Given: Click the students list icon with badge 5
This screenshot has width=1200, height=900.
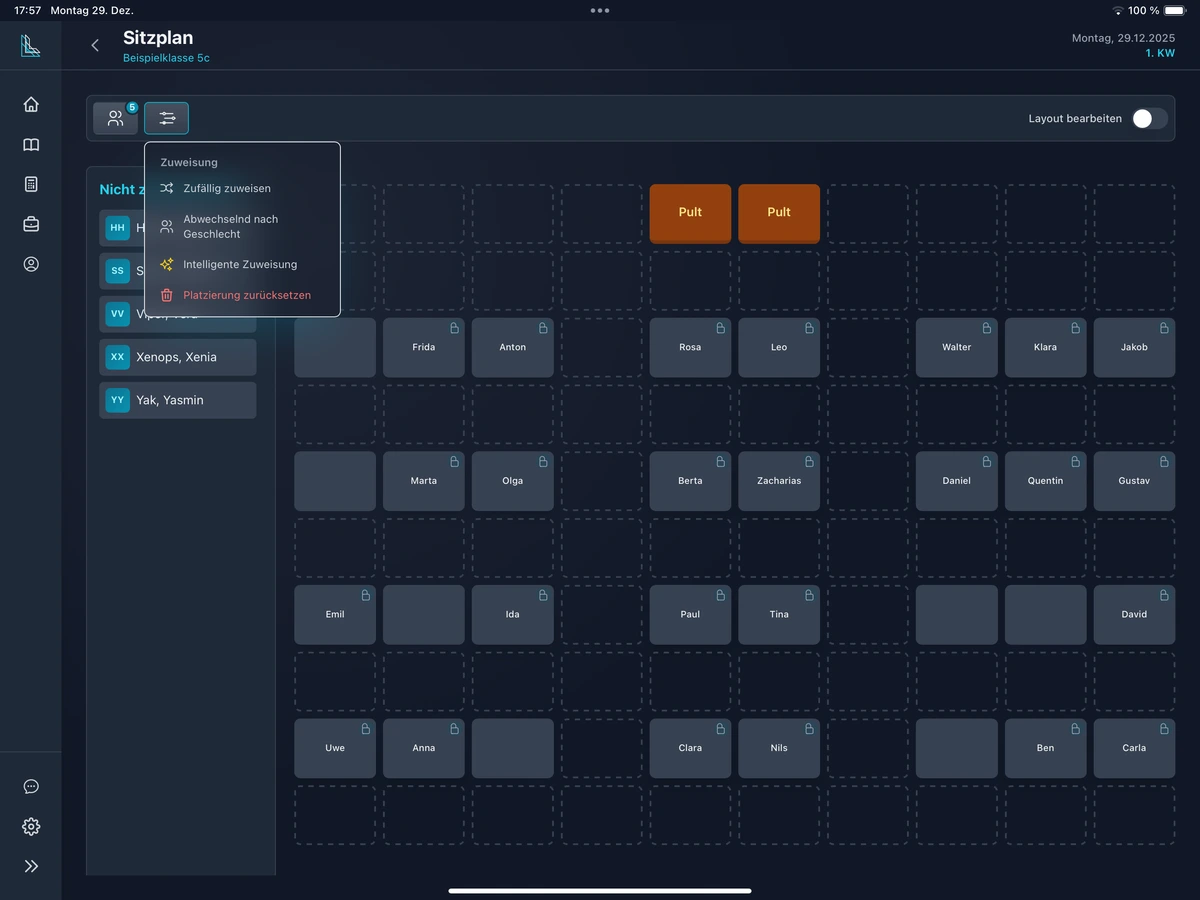Looking at the screenshot, I should click(116, 118).
